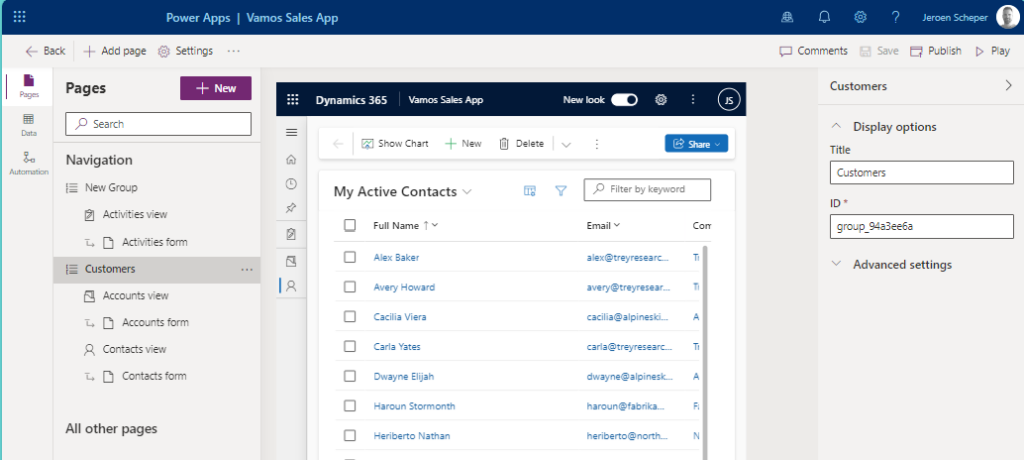Check the Dwayne Elijah row checkbox
Viewport: 1024px width, 460px height.
[350, 376]
